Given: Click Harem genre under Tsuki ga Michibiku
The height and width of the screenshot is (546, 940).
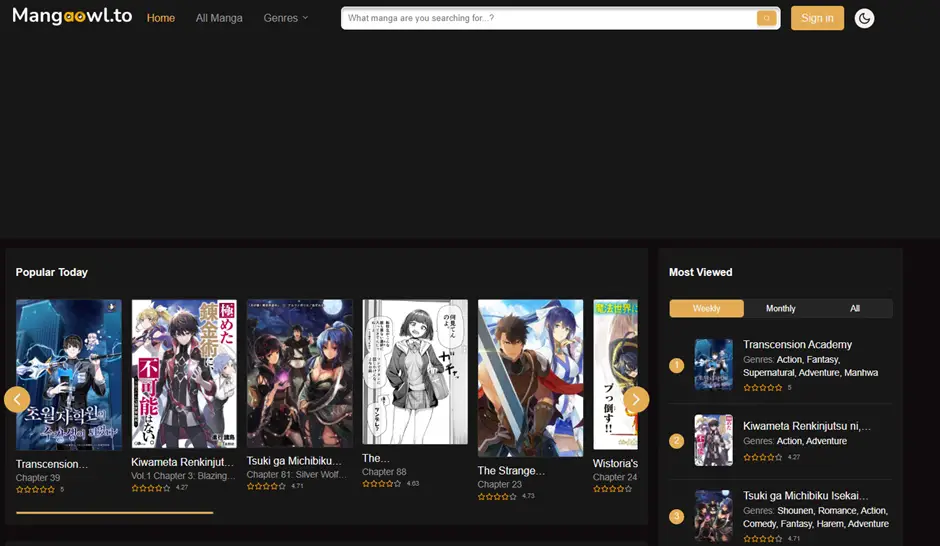Looking at the screenshot, I should [829, 524].
